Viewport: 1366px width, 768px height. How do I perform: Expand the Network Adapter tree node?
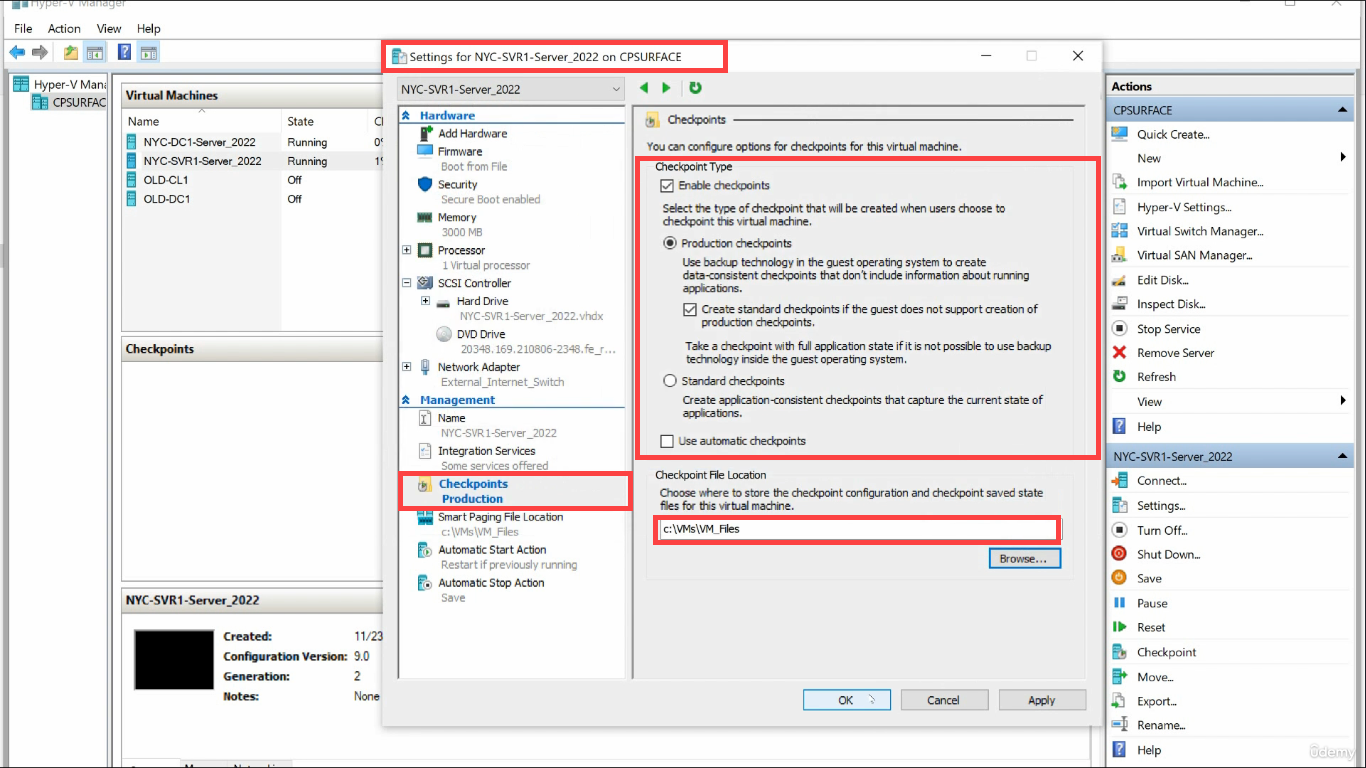coord(406,367)
